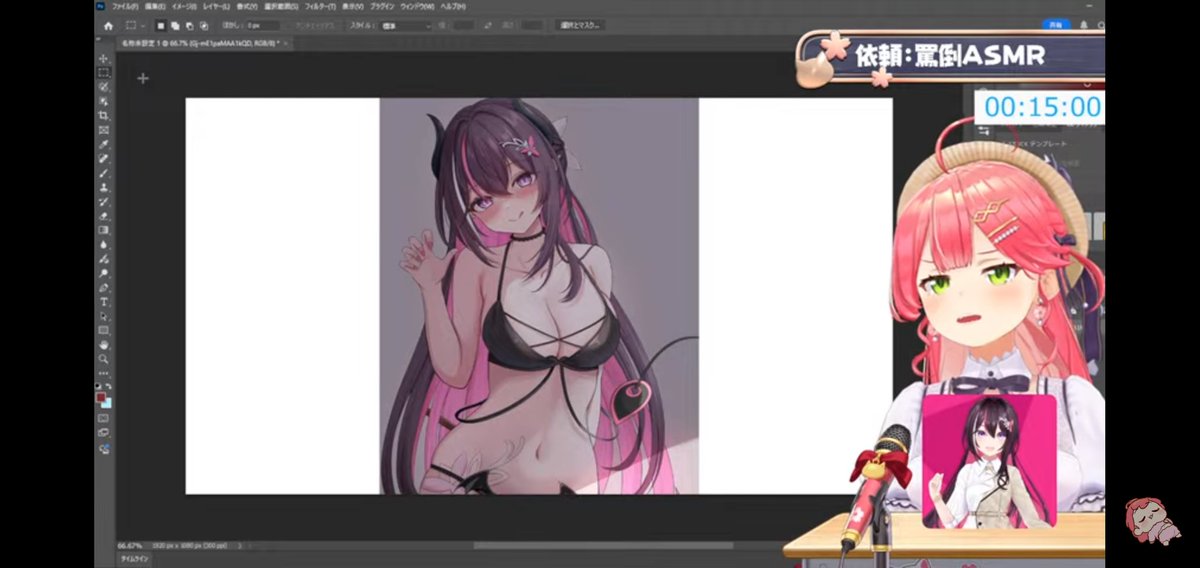Select the Zoom tool
The width and height of the screenshot is (1200, 568).
pyautogui.click(x=104, y=359)
